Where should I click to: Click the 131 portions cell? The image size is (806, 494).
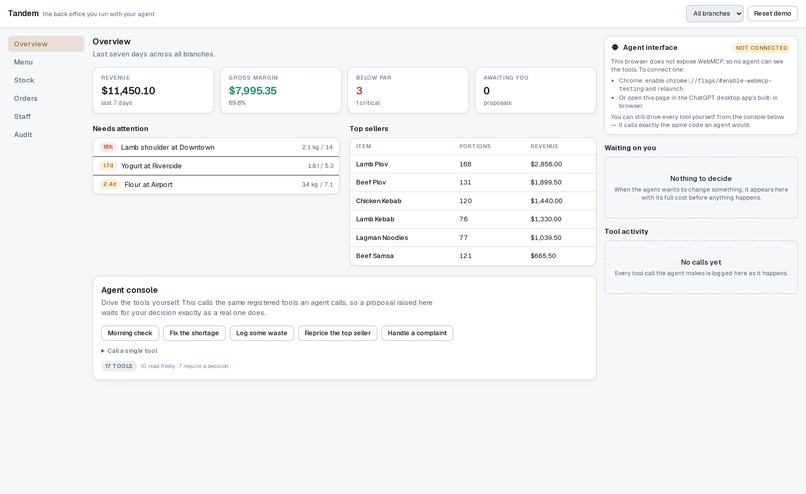click(x=465, y=182)
